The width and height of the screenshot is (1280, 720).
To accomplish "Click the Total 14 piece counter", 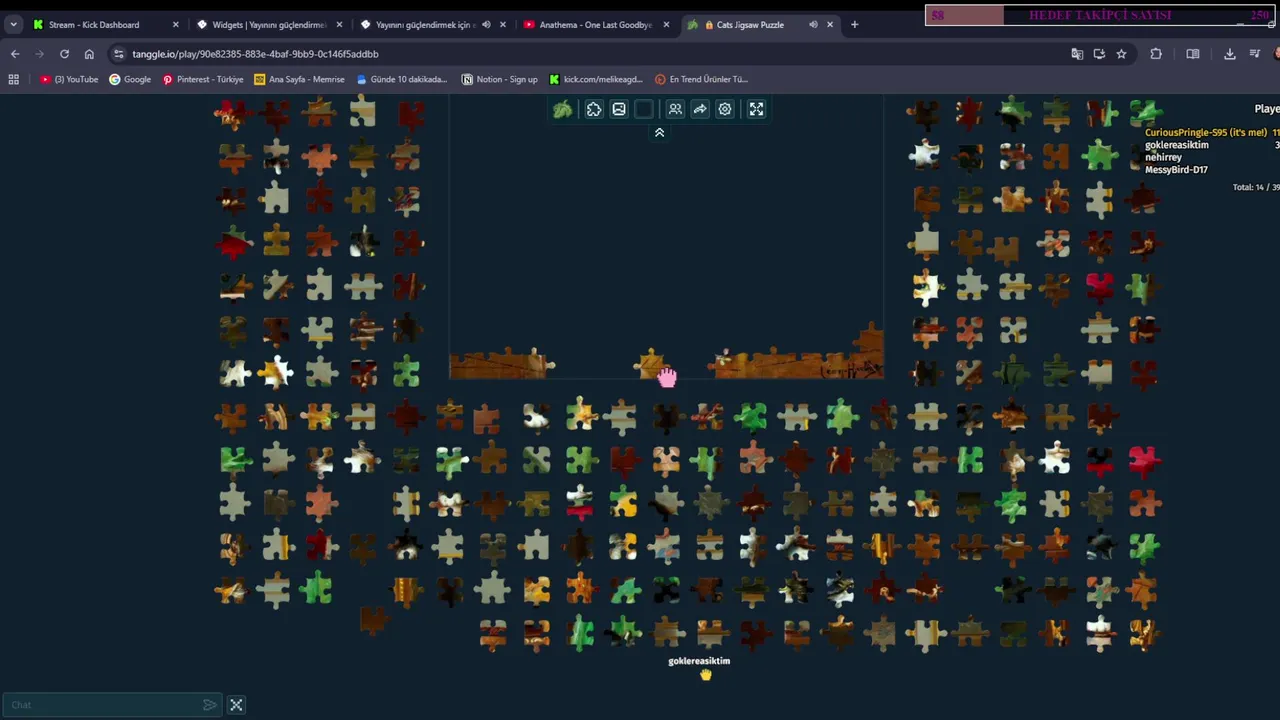I will [1256, 187].
